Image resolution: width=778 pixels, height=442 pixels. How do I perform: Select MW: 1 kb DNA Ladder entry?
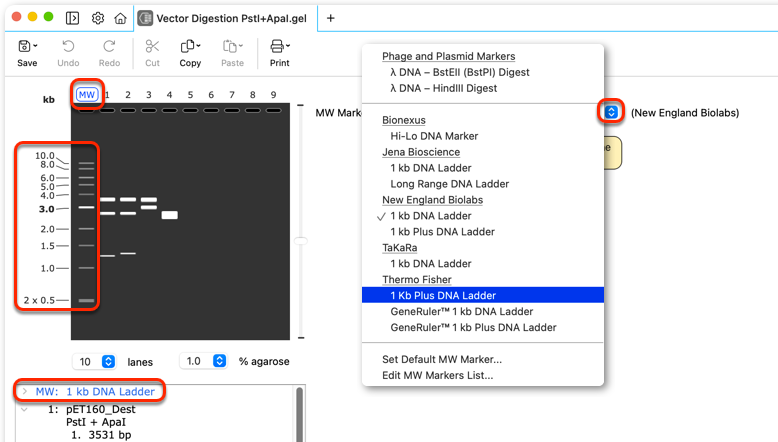point(95,391)
